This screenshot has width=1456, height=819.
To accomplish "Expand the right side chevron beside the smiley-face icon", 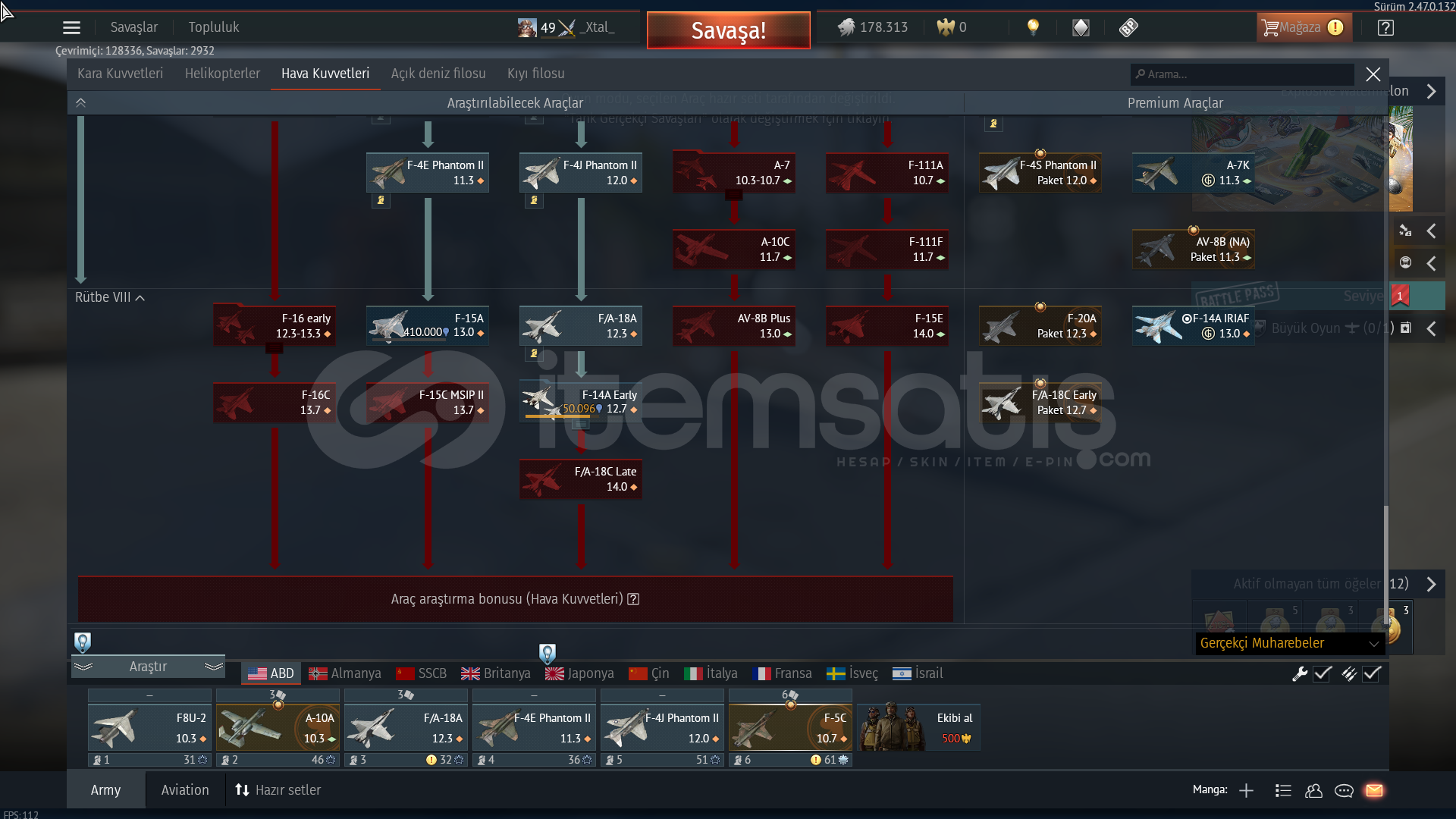I will click(1431, 263).
